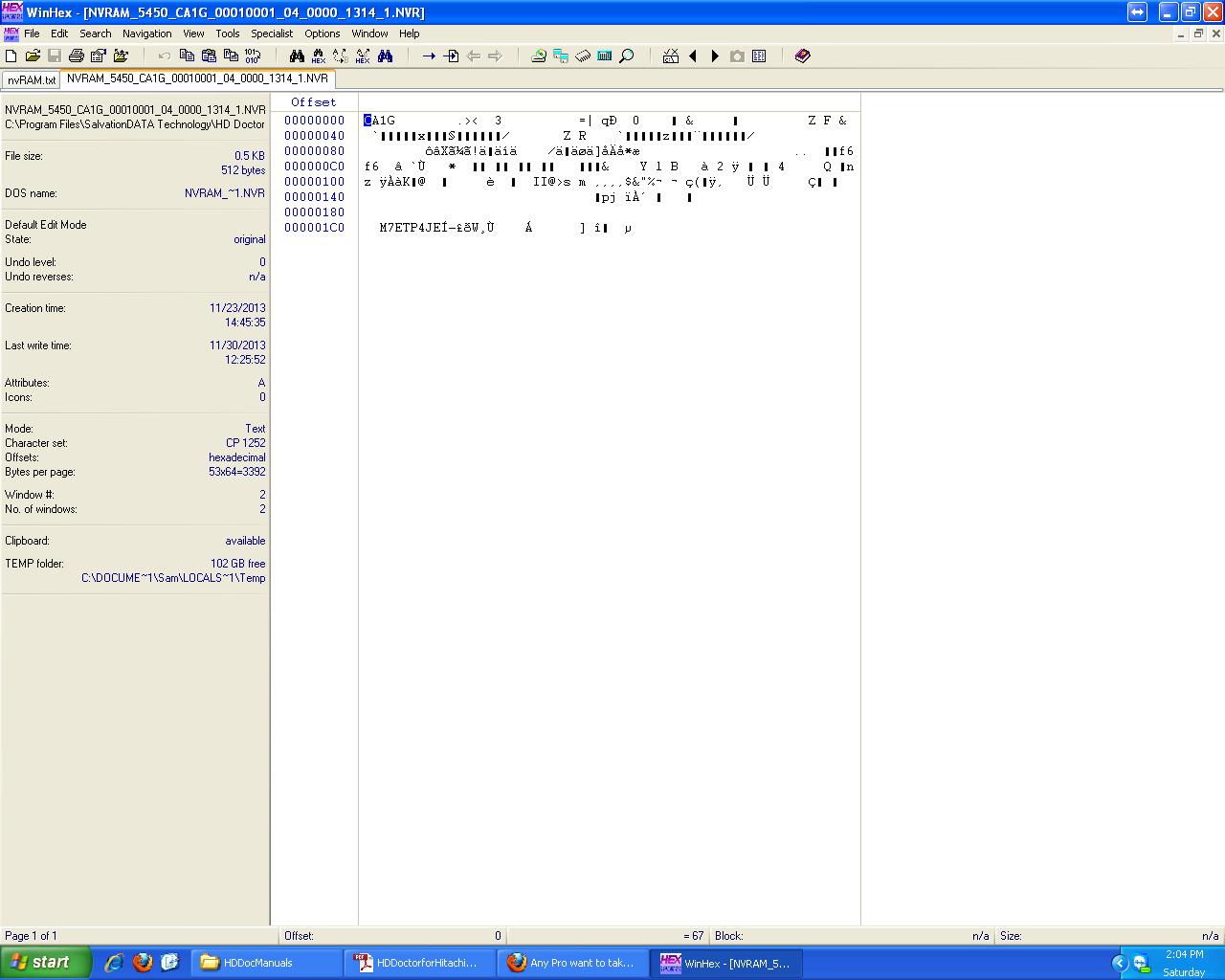Click the blue Continue Search binoculars icon
Screen dimensions: 1225x980
coord(385,56)
